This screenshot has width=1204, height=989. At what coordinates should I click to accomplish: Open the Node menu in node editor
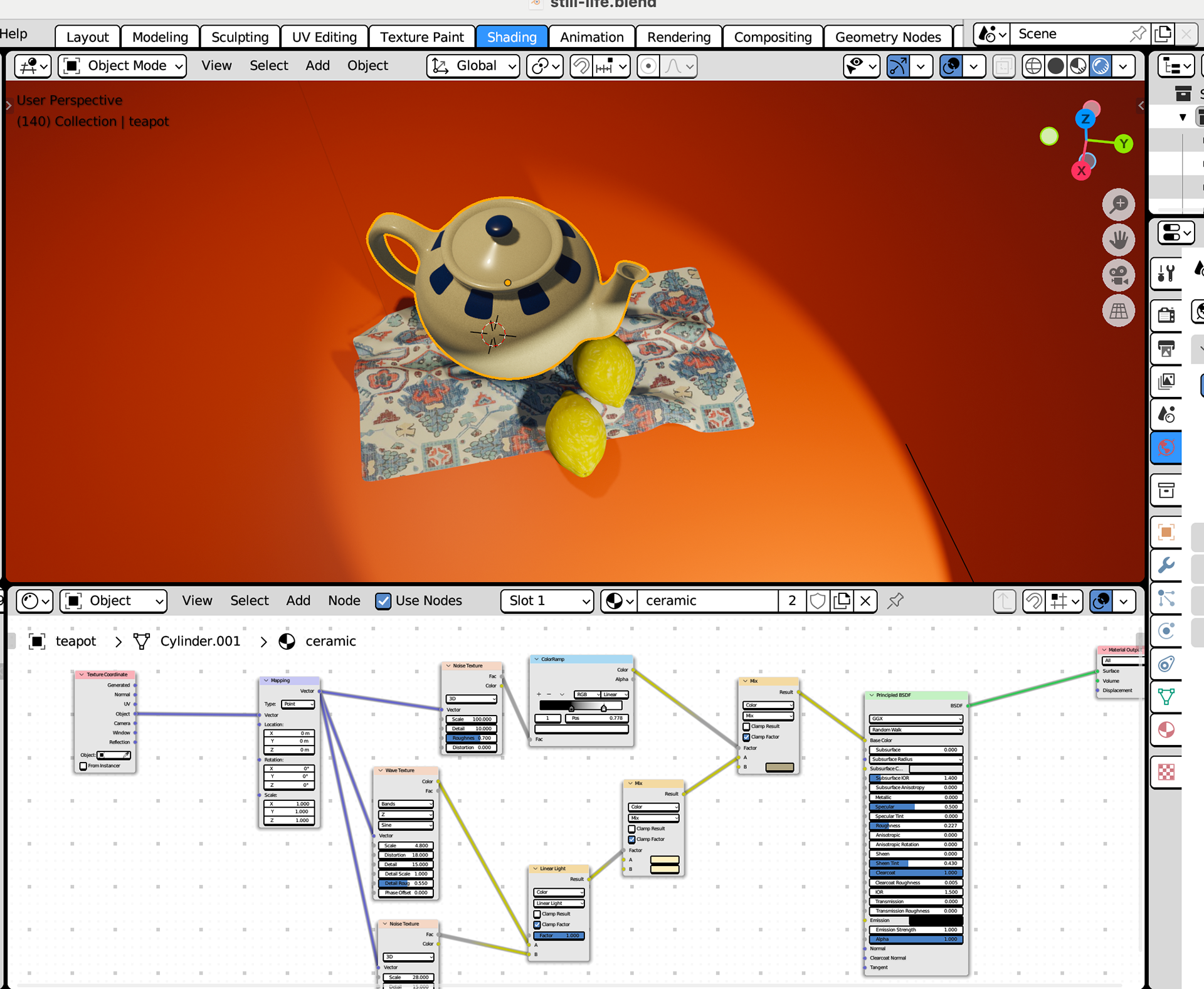(x=344, y=600)
